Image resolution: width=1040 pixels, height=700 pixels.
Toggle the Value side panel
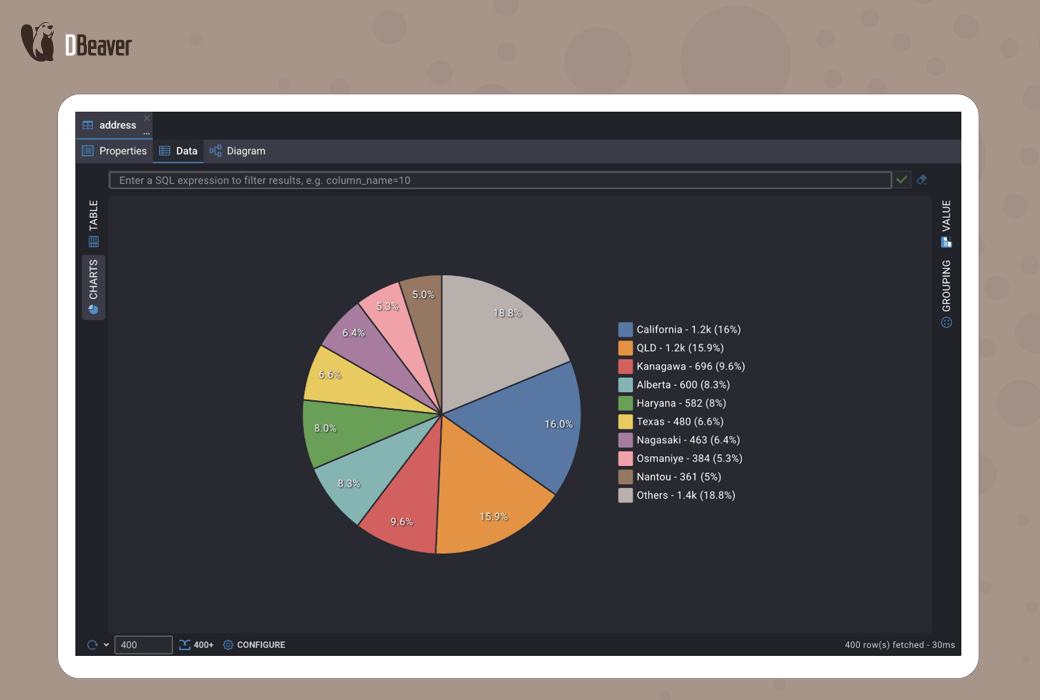click(946, 223)
